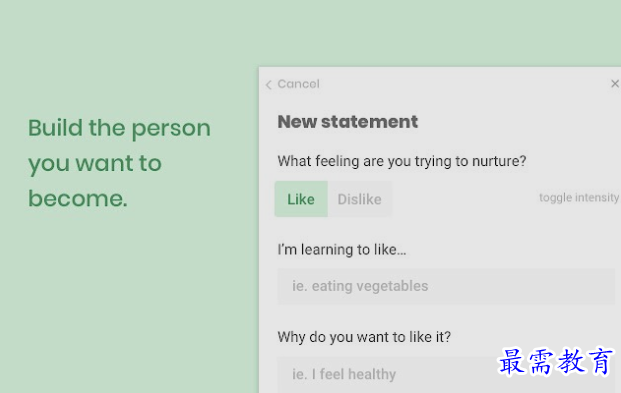
Task: Click the bold word 'statement' in the heading
Action: (x=369, y=122)
